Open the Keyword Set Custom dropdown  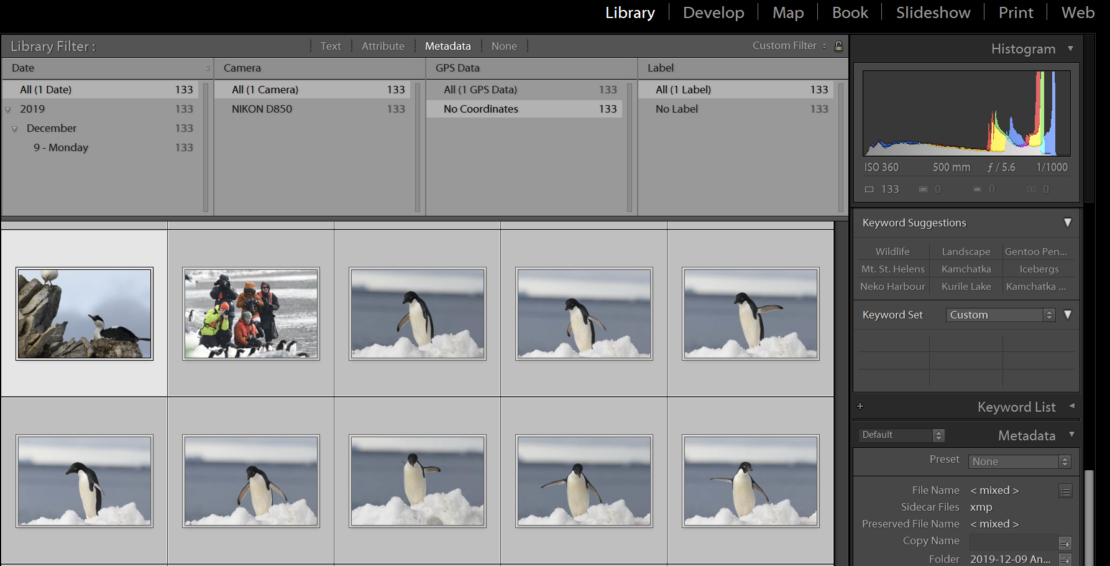1000,315
